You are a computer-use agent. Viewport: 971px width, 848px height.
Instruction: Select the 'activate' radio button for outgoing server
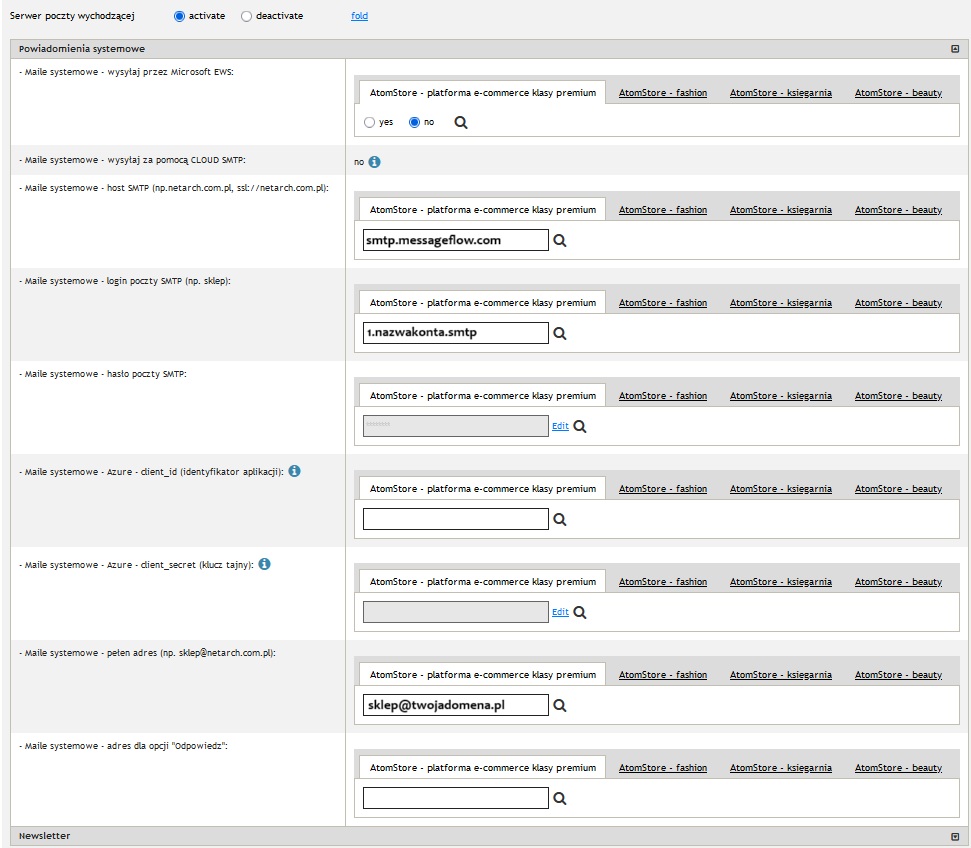(180, 16)
